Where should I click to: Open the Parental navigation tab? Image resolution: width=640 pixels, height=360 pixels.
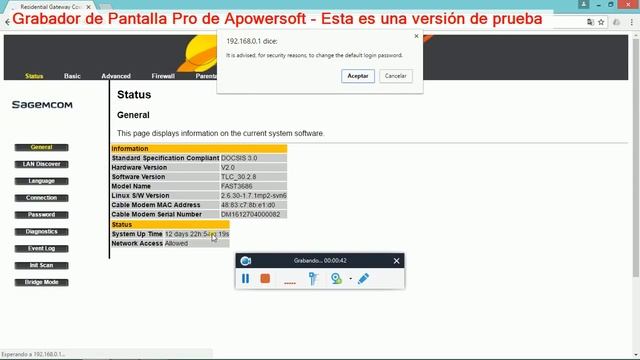point(206,76)
